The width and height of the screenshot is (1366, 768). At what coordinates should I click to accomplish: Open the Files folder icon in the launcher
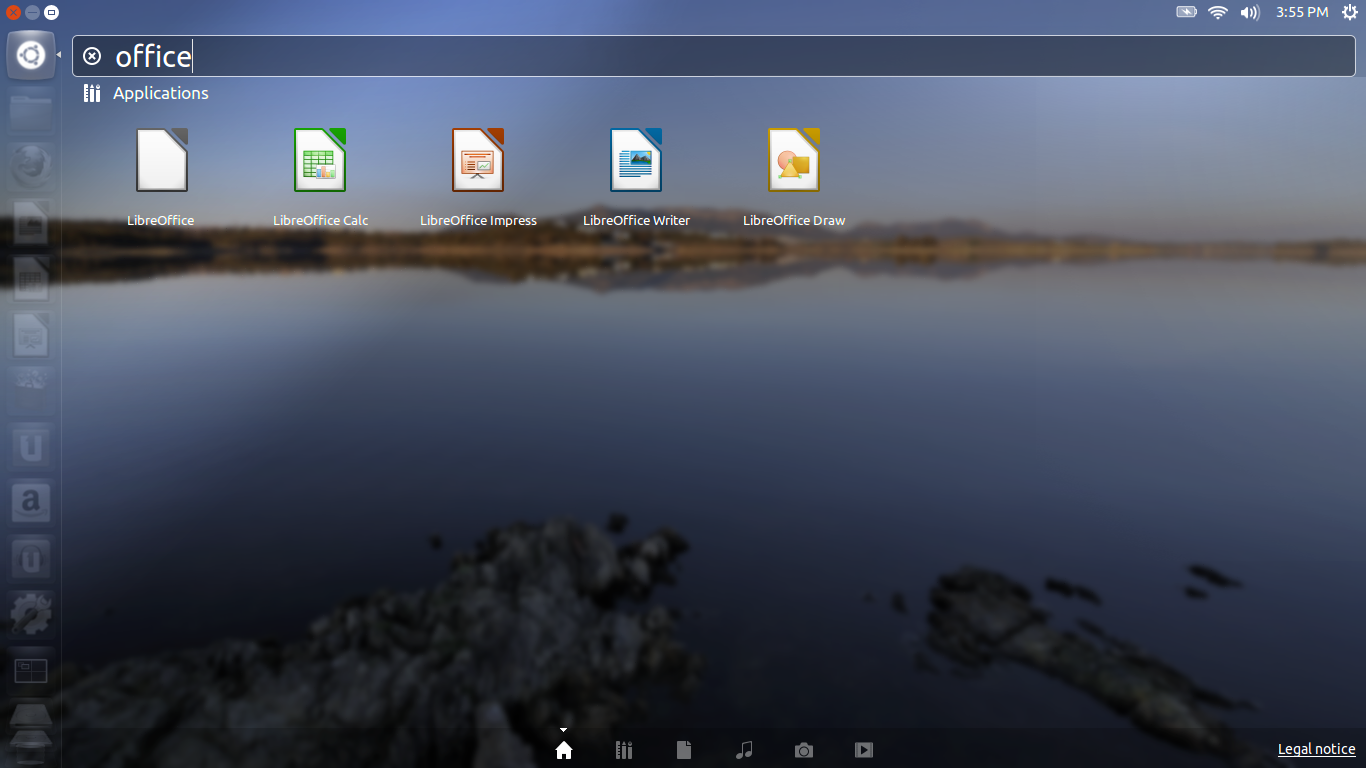click(31, 110)
